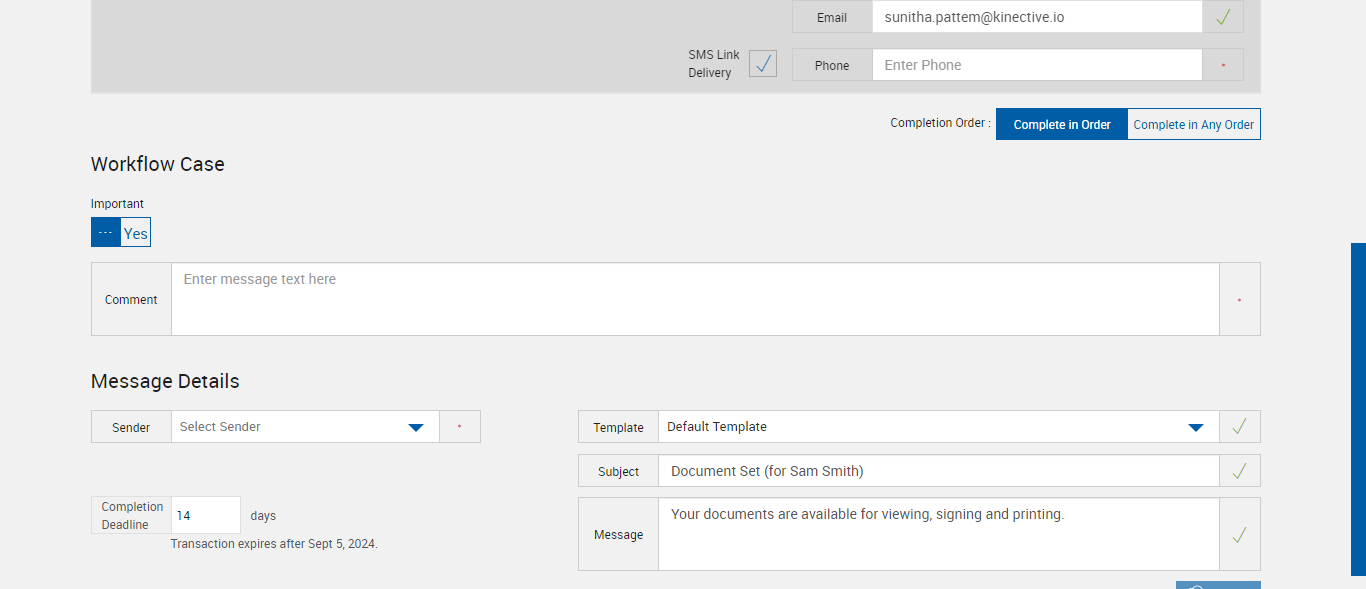The width and height of the screenshot is (1366, 589).
Task: Click the blue dotted side of Important toggle
Action: click(106, 233)
